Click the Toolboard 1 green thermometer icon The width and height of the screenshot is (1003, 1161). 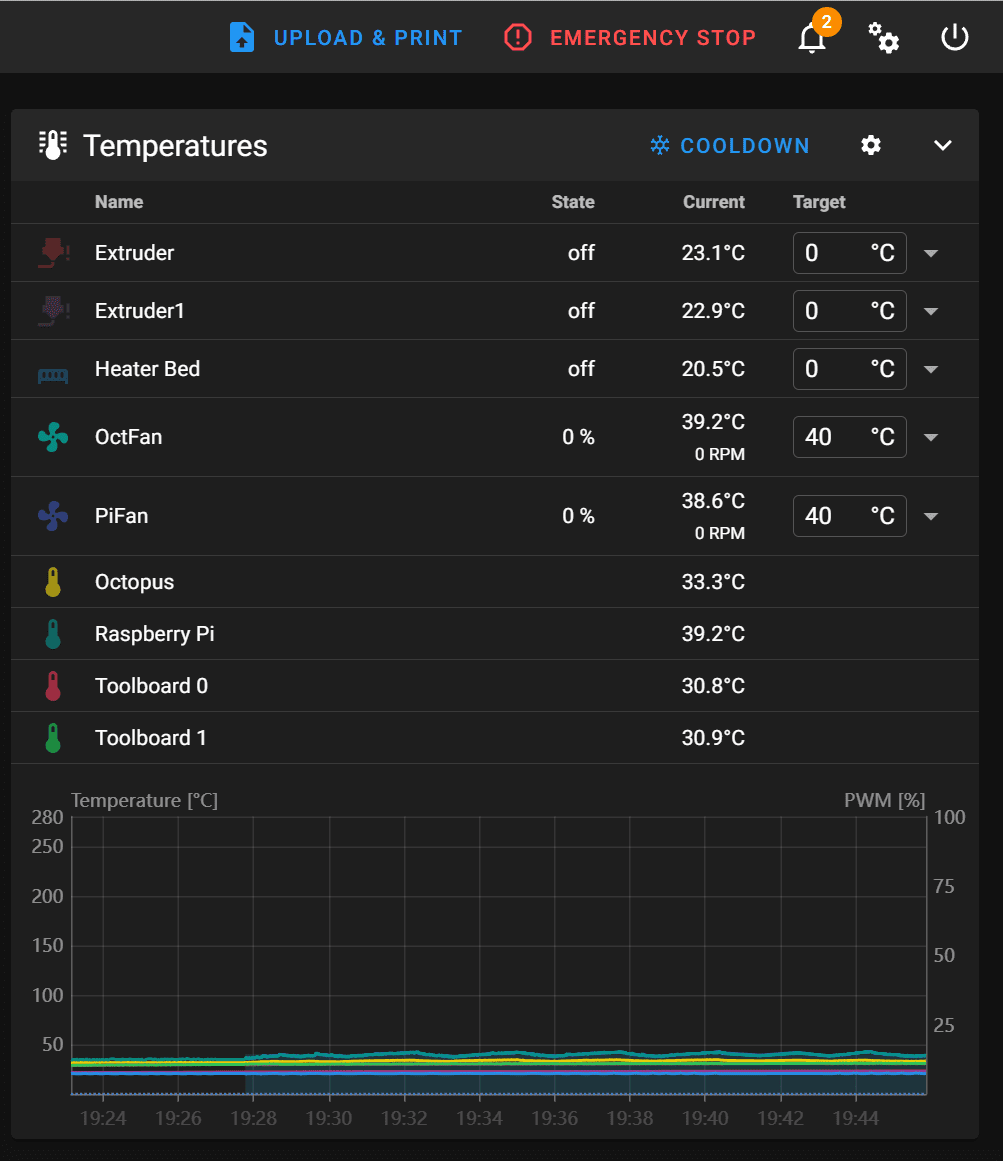53,737
